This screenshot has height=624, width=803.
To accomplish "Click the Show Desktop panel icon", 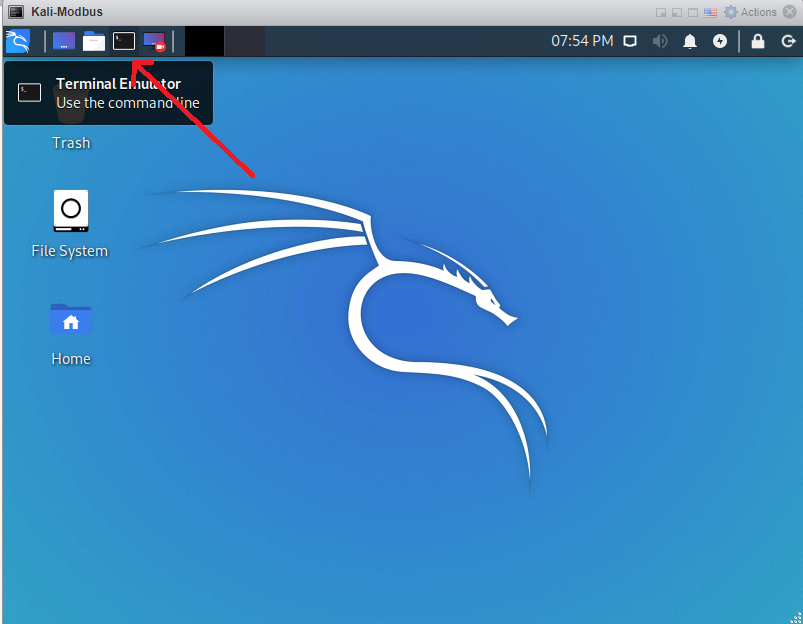I will [64, 41].
